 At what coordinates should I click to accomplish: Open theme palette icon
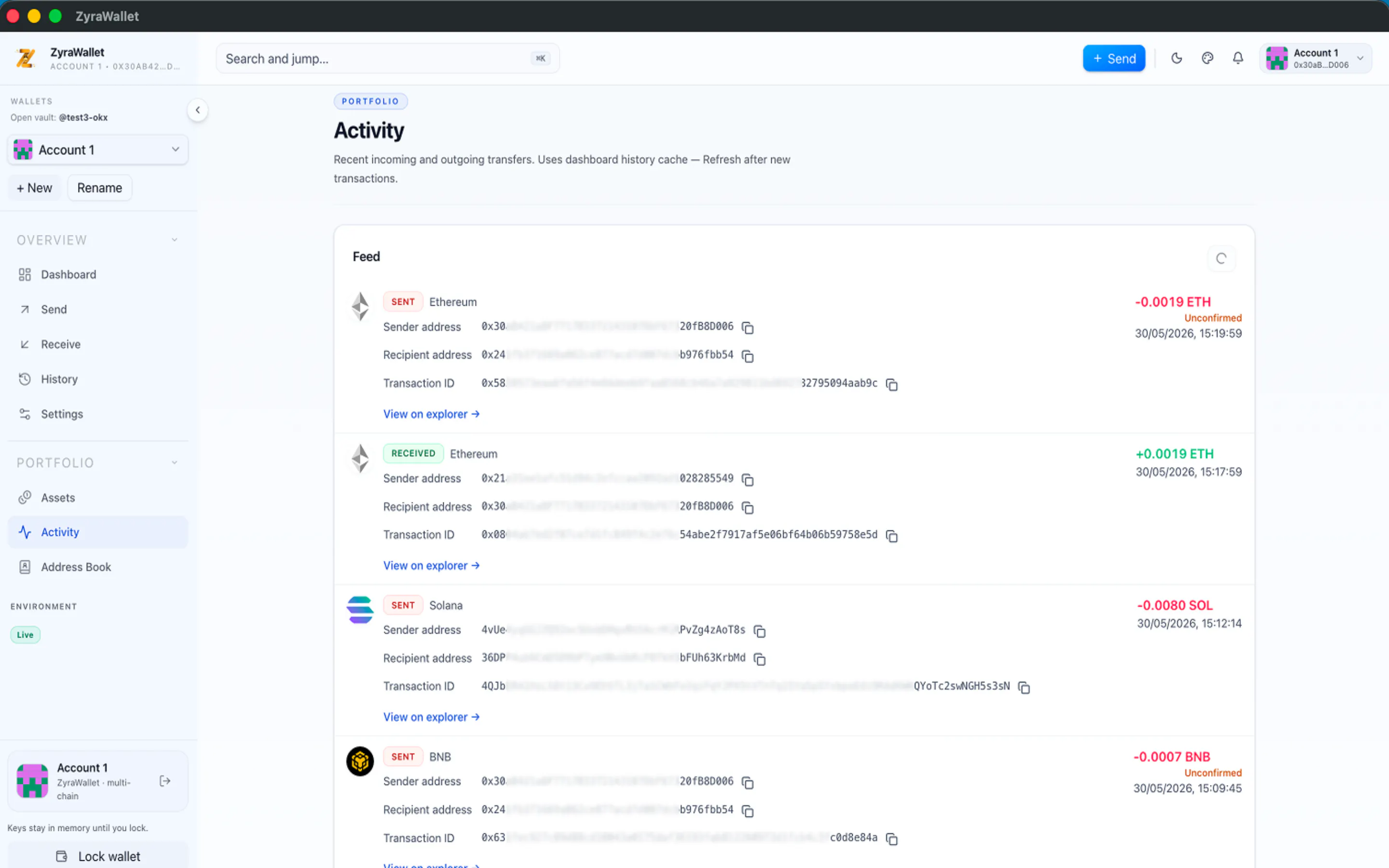coord(1208,58)
